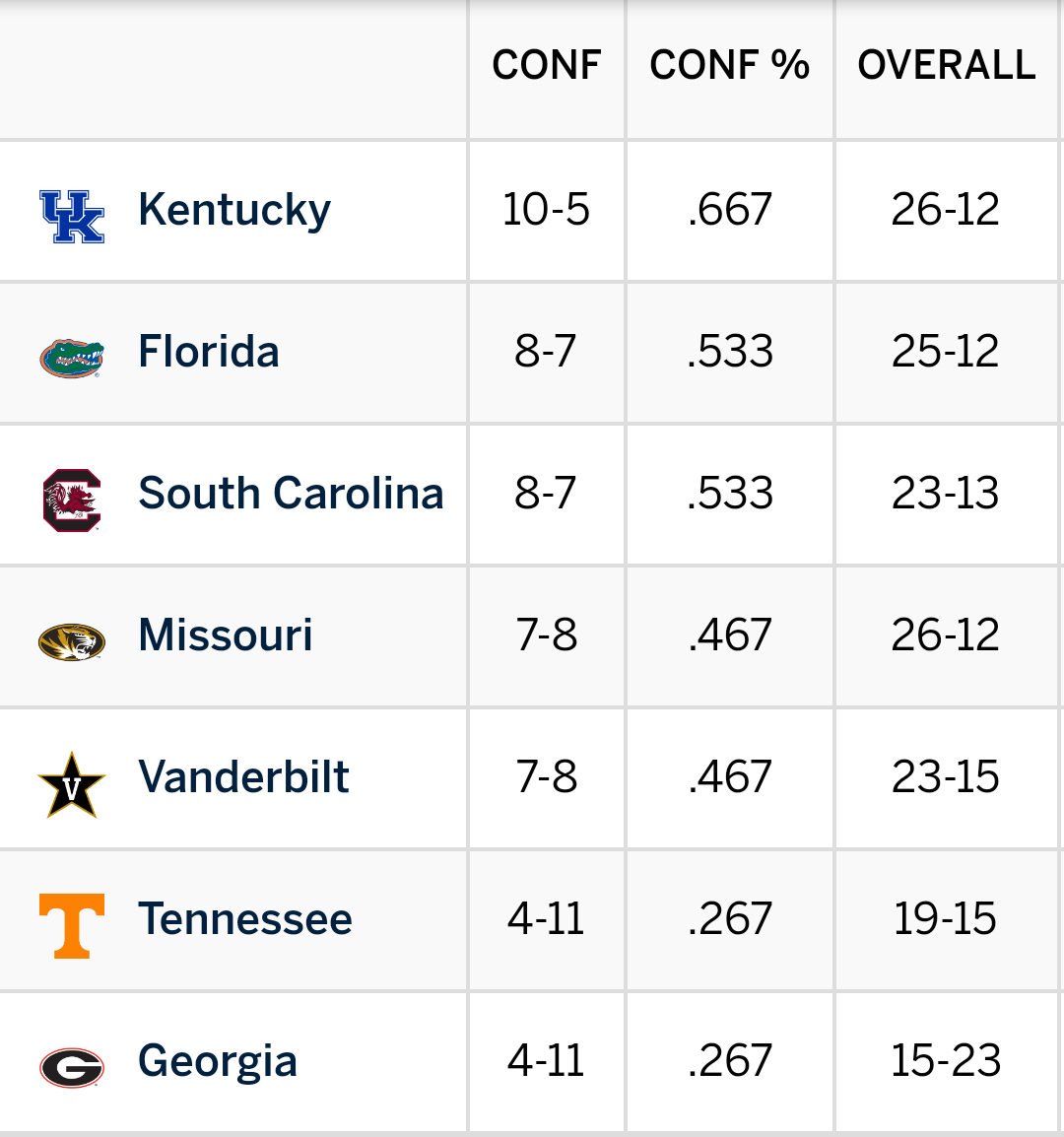Click the orange Tennessee T logo

72,925
